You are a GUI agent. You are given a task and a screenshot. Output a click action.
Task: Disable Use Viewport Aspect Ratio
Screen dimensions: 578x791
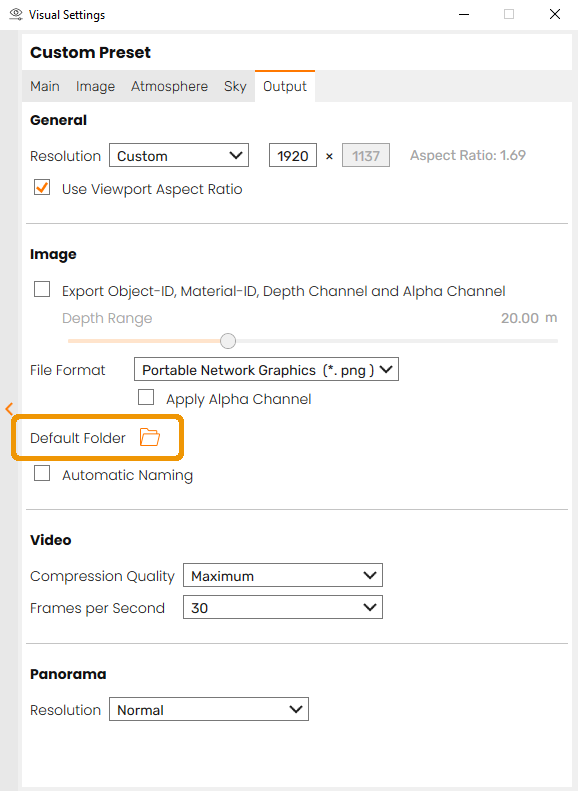pos(42,188)
